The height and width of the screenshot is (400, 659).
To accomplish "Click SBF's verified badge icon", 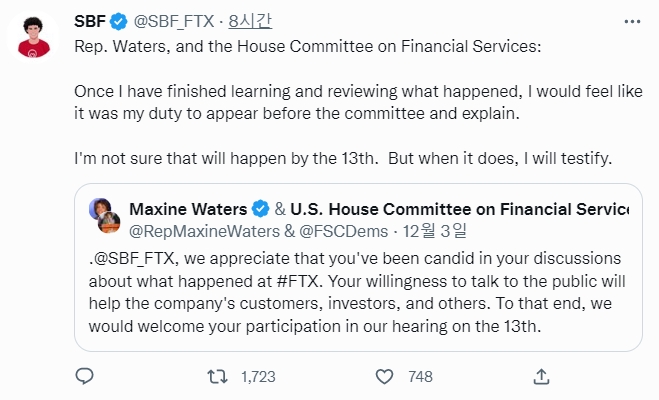I will point(117,20).
